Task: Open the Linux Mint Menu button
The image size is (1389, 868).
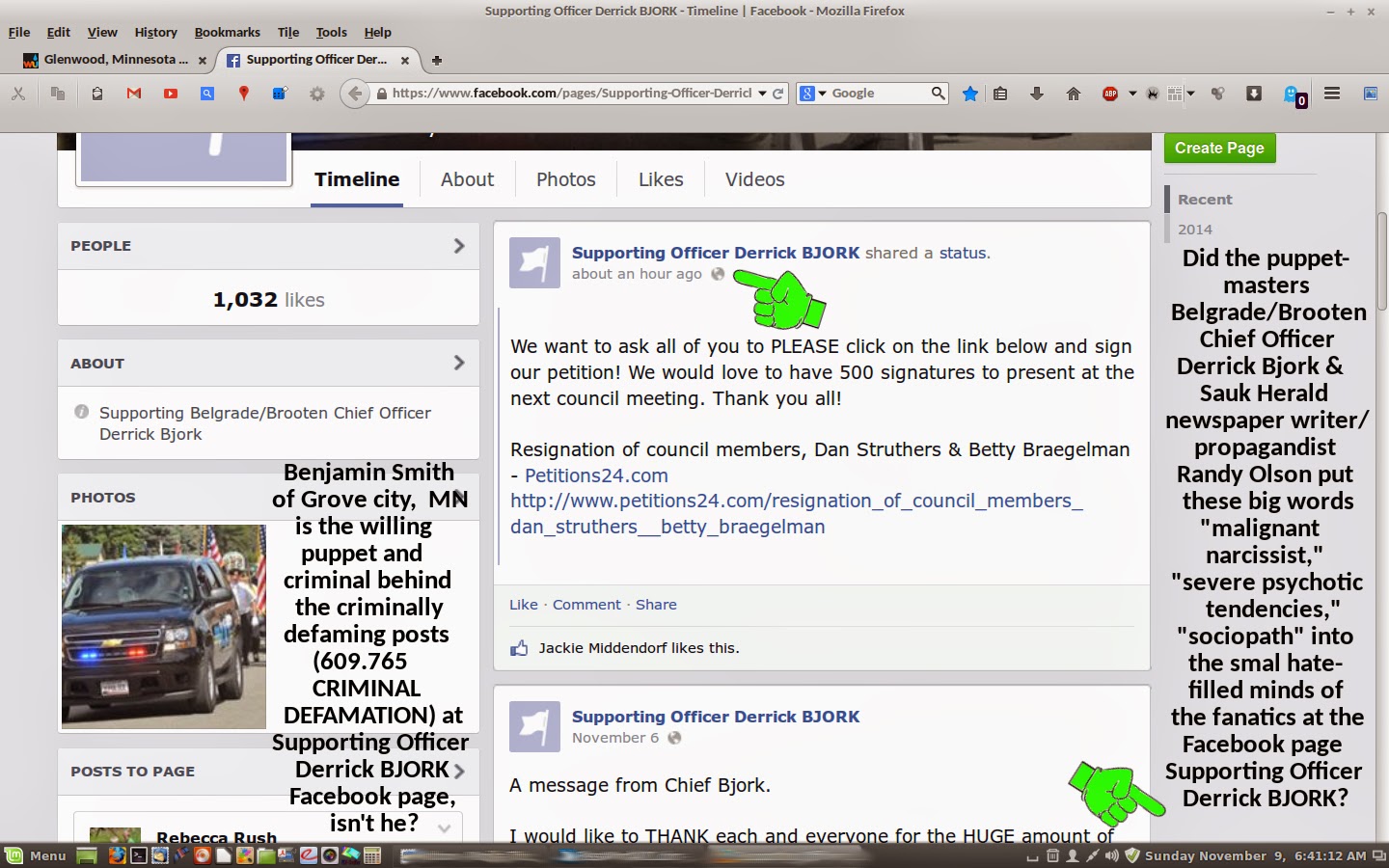Action: (x=36, y=855)
